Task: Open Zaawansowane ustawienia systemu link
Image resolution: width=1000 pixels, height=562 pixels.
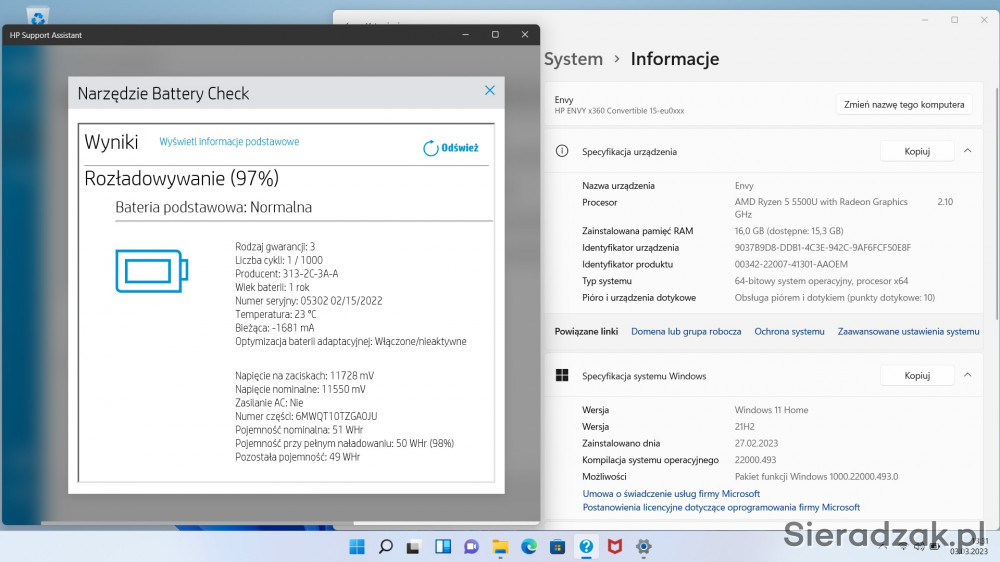Action: point(908,332)
